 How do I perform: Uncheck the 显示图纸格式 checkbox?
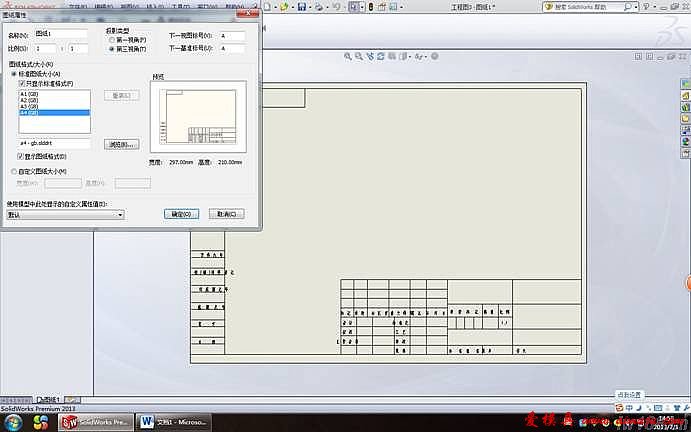[x=22, y=156]
